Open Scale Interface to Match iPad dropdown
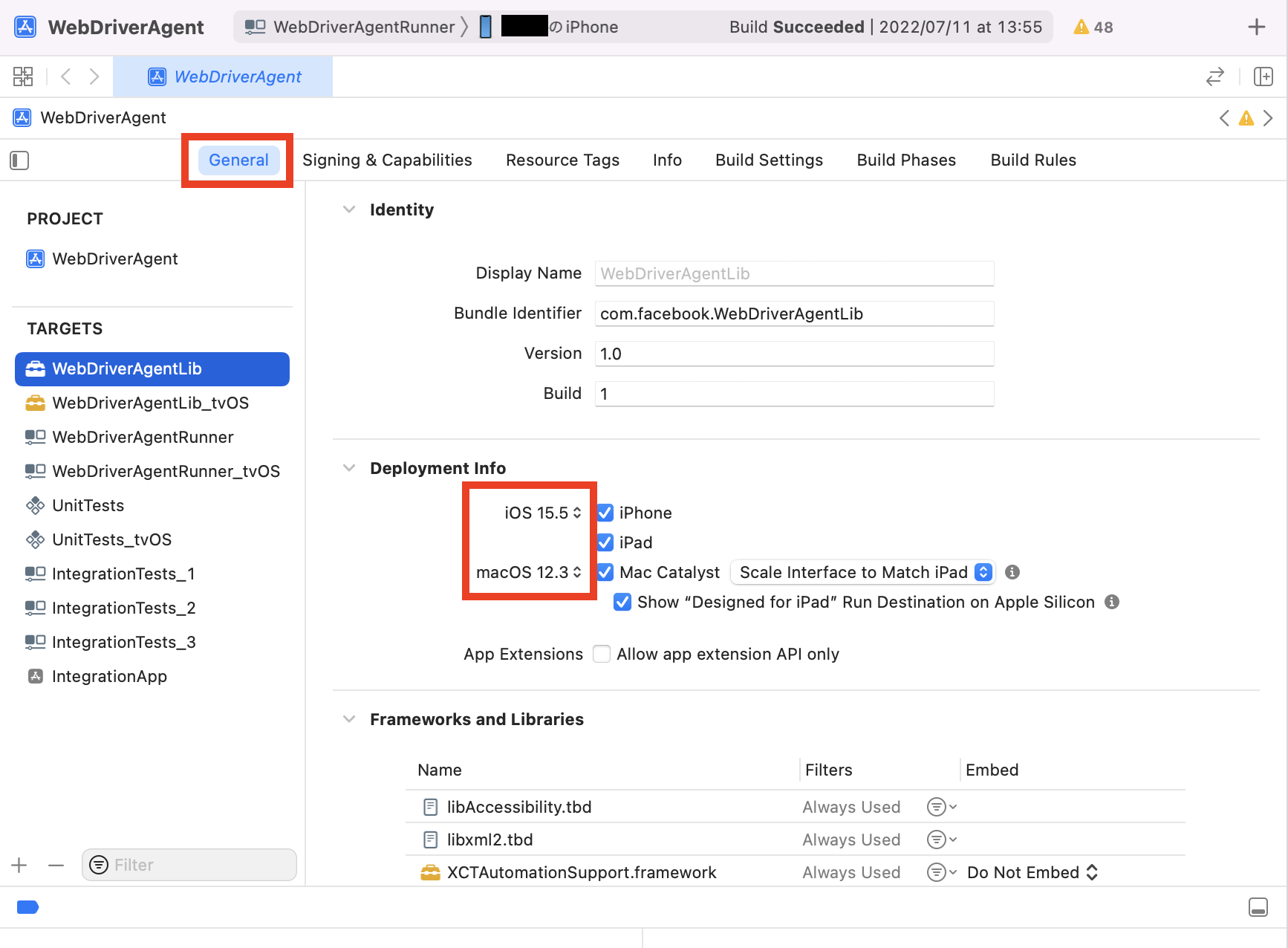The height and width of the screenshot is (948, 1288). point(863,572)
